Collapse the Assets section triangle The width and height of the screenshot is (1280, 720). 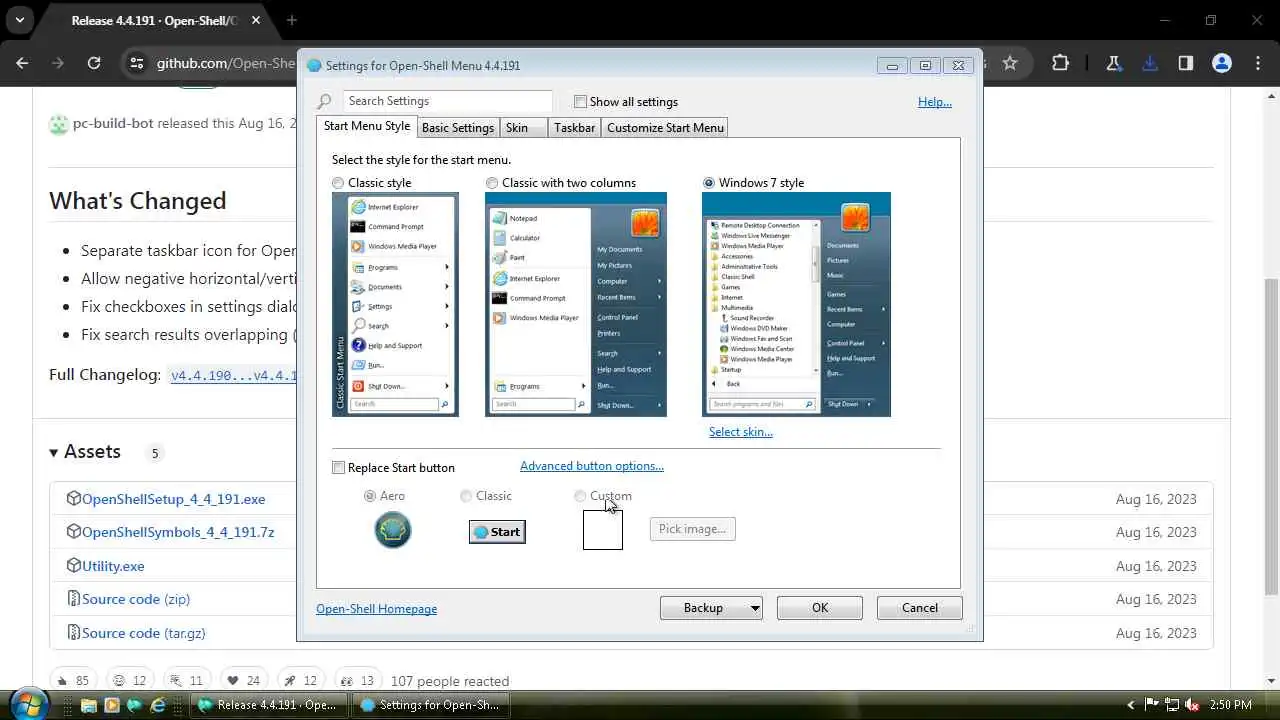click(x=54, y=453)
